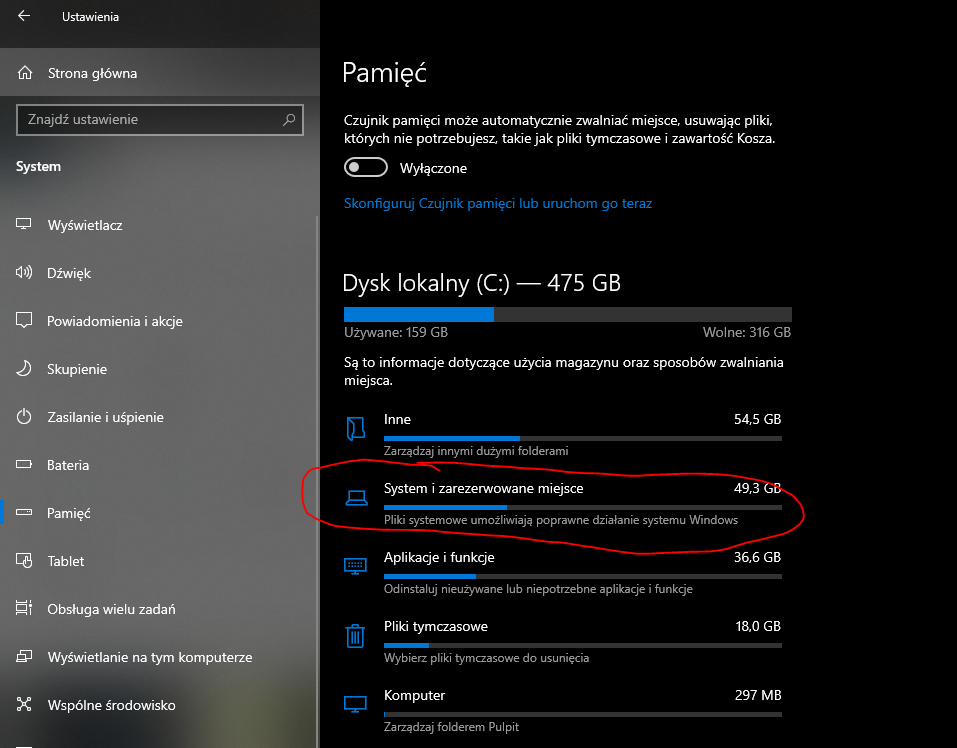957x748 pixels.
Task: Open Wspólne środowisko page
Action: pyautogui.click(x=159, y=705)
